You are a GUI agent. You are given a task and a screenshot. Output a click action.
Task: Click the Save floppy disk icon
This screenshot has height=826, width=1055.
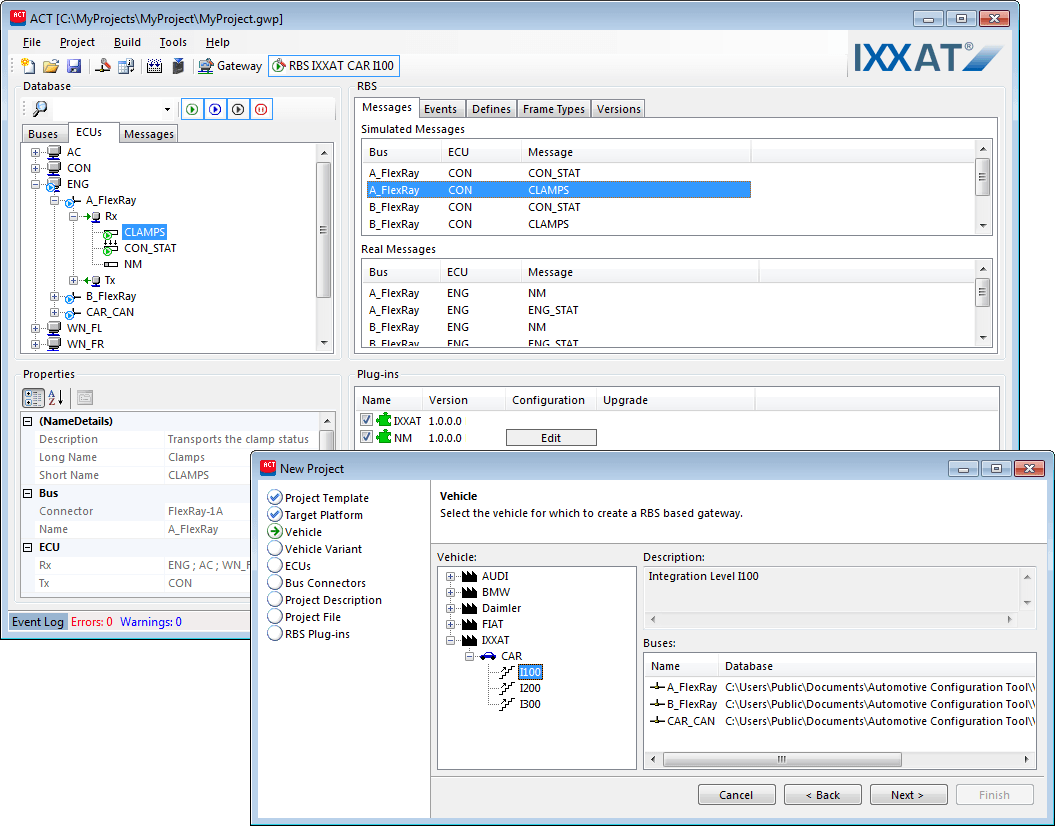(74, 66)
